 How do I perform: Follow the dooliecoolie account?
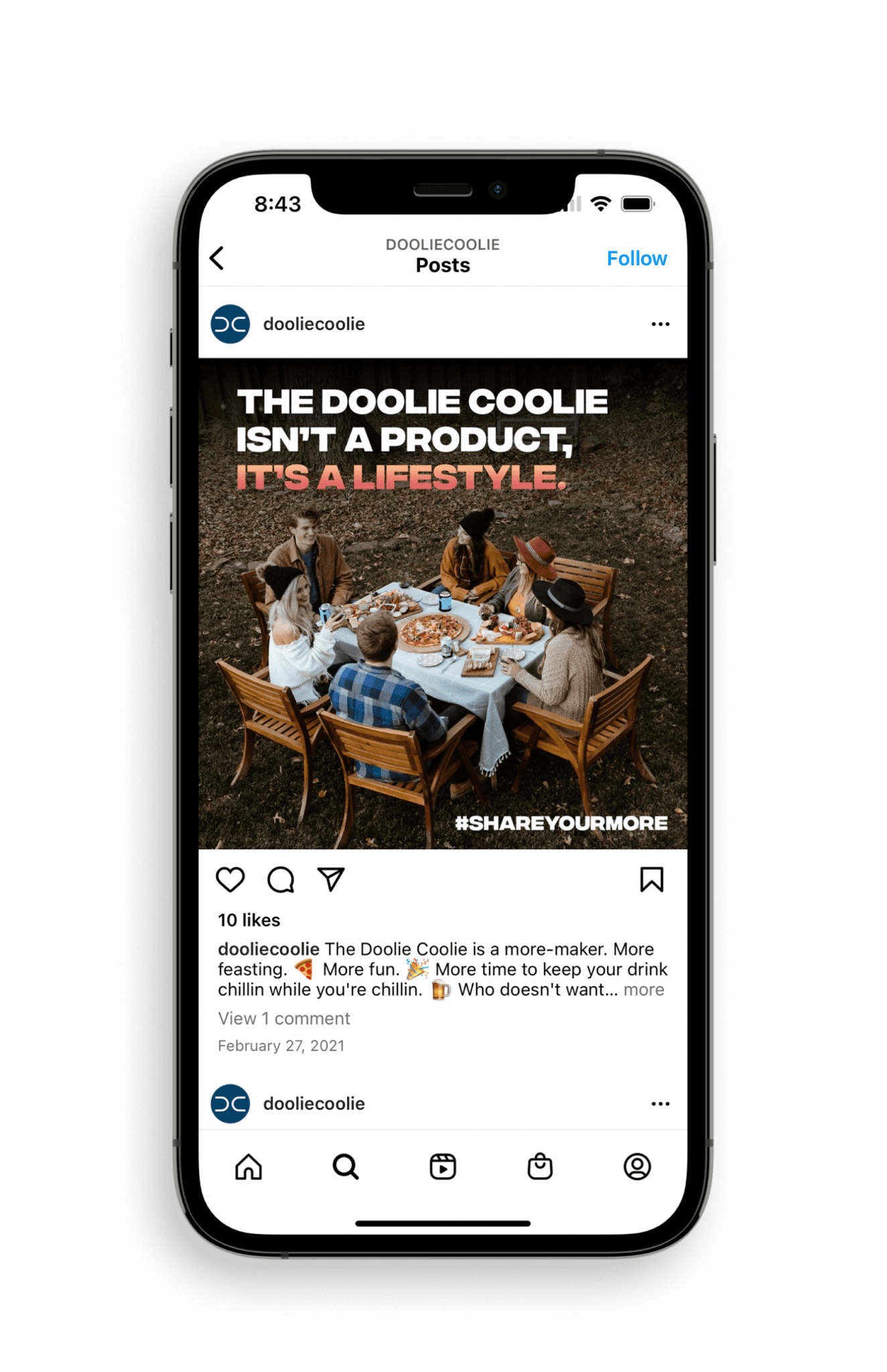[x=636, y=259]
